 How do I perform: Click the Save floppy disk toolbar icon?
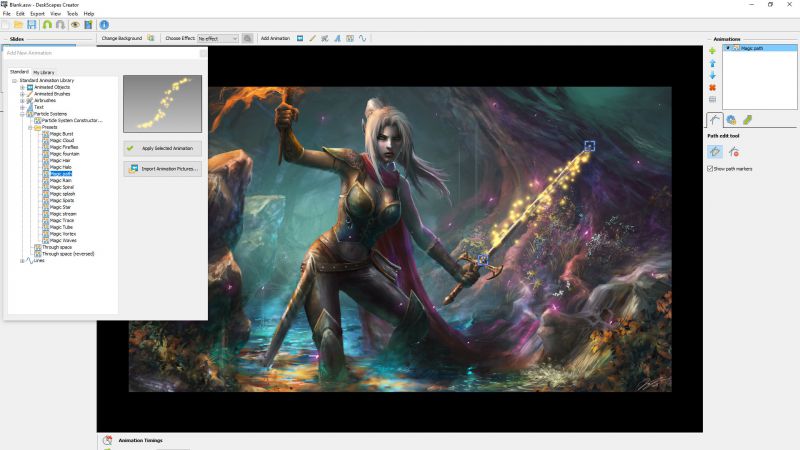[x=32, y=24]
